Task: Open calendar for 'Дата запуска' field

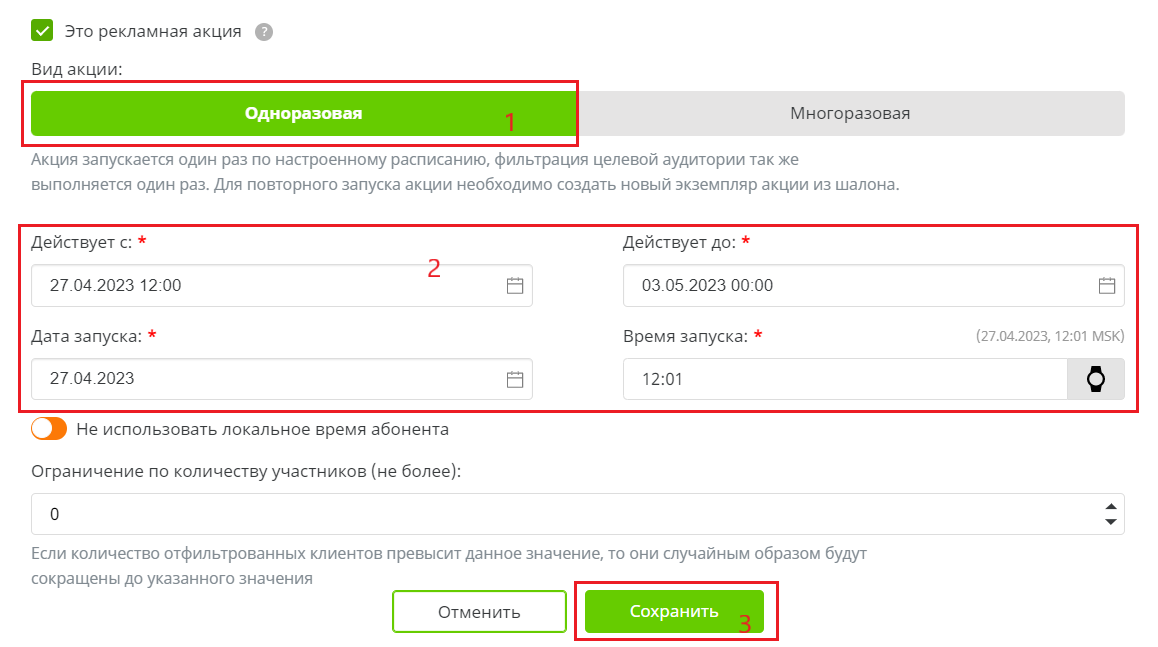Action: point(515,379)
